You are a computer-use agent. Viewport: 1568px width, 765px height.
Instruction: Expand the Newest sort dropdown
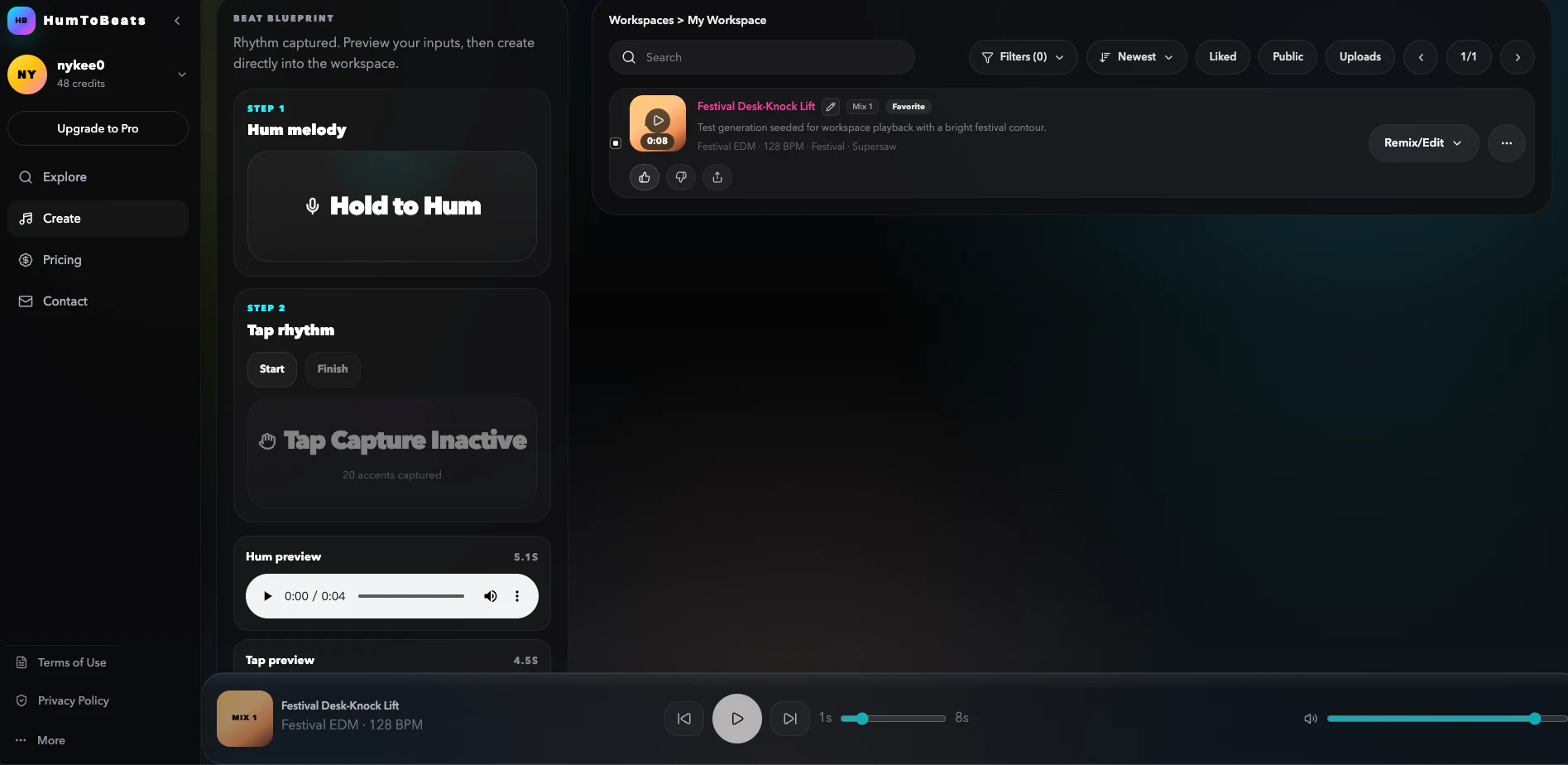tap(1137, 57)
